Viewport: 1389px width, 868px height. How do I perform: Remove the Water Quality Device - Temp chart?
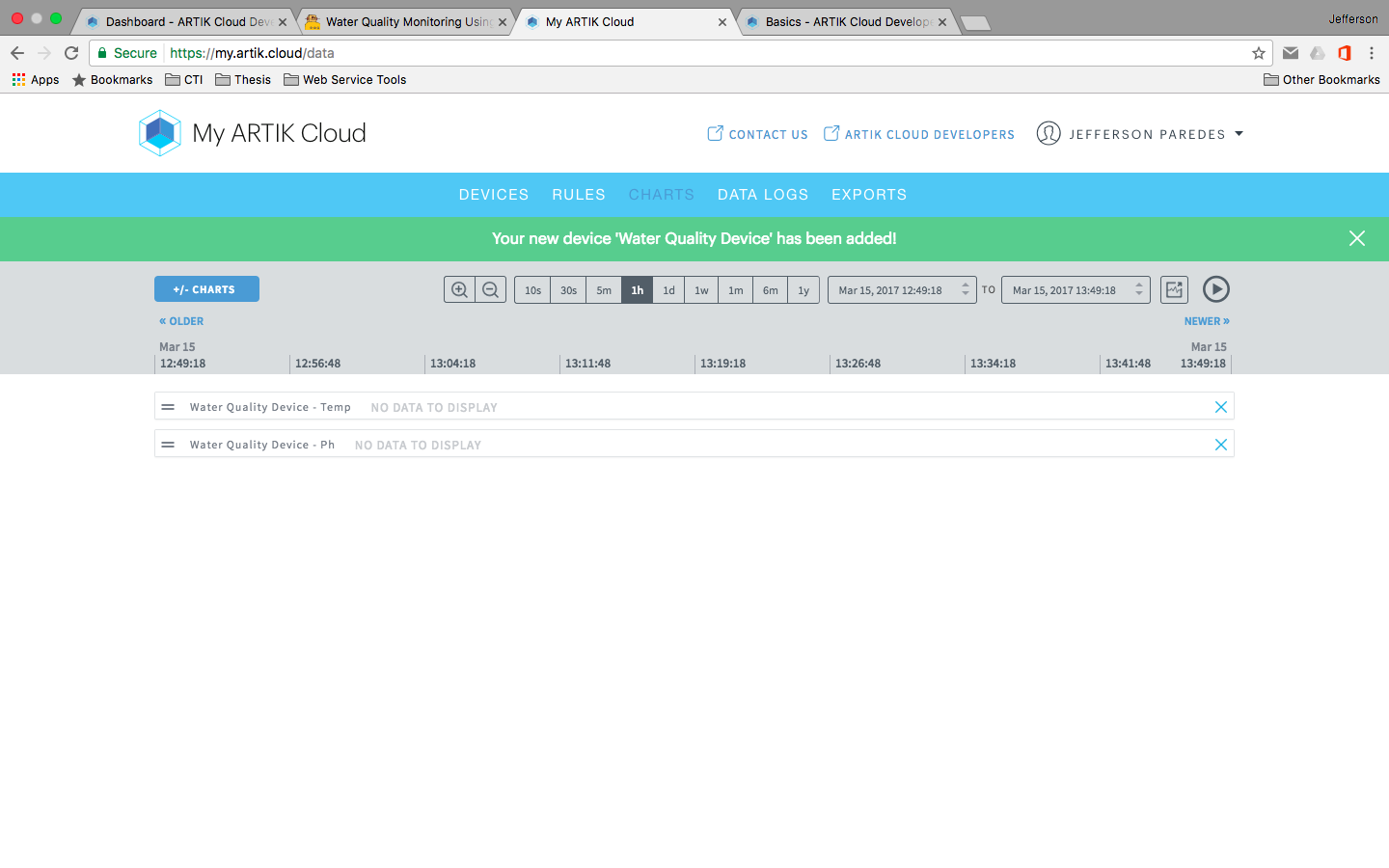click(x=1221, y=407)
